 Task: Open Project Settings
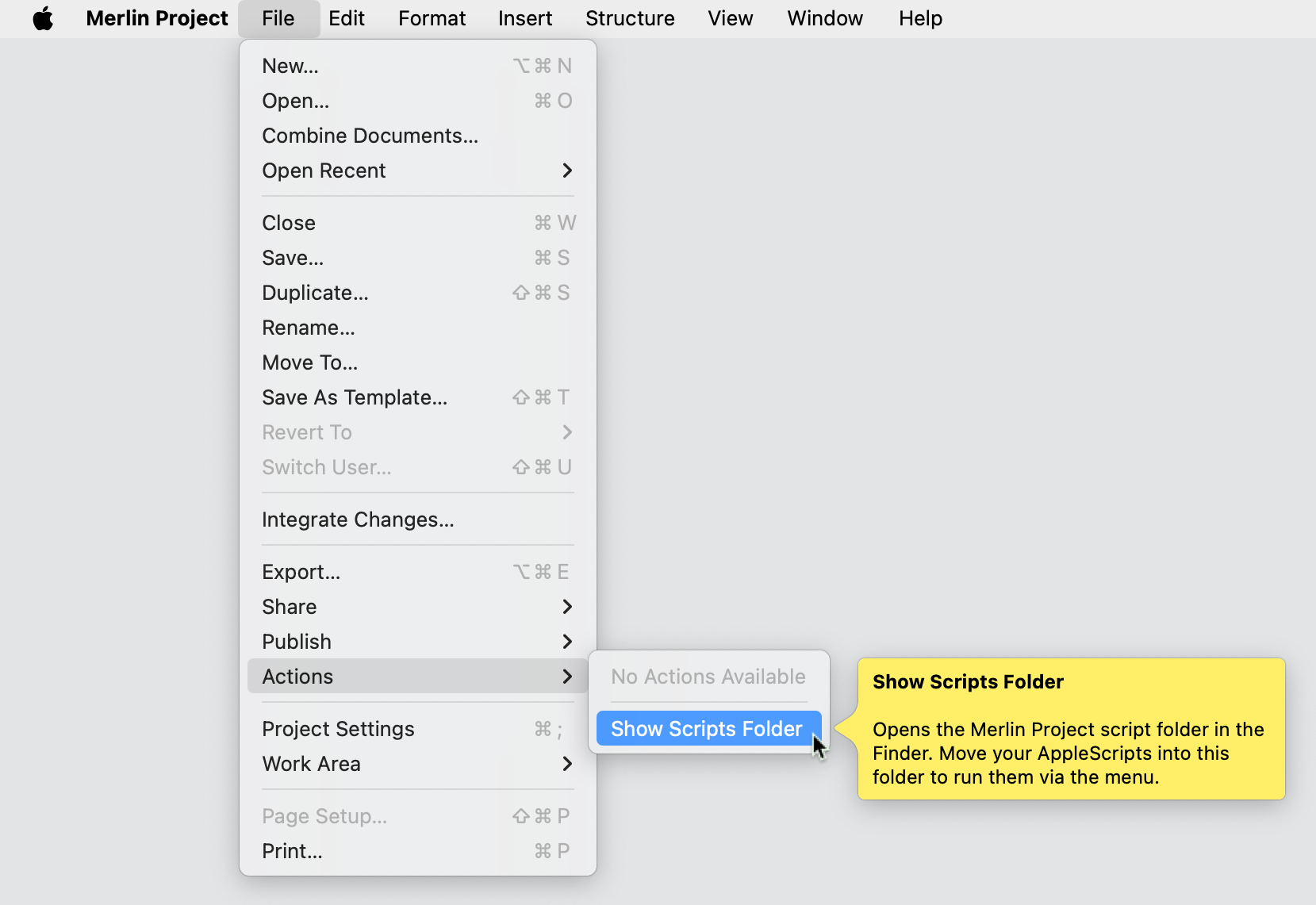pos(418,729)
